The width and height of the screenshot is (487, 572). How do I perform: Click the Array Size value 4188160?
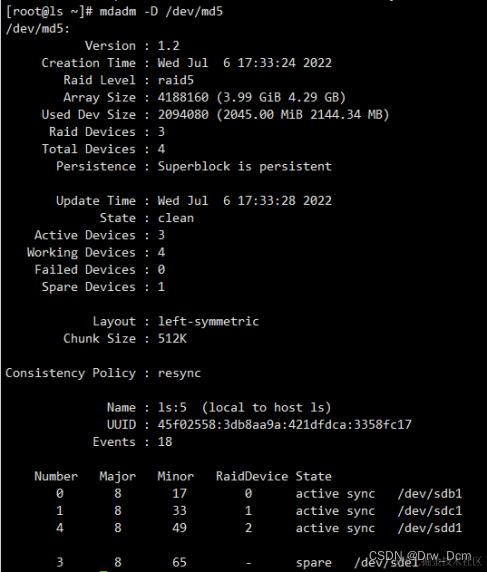pos(183,97)
